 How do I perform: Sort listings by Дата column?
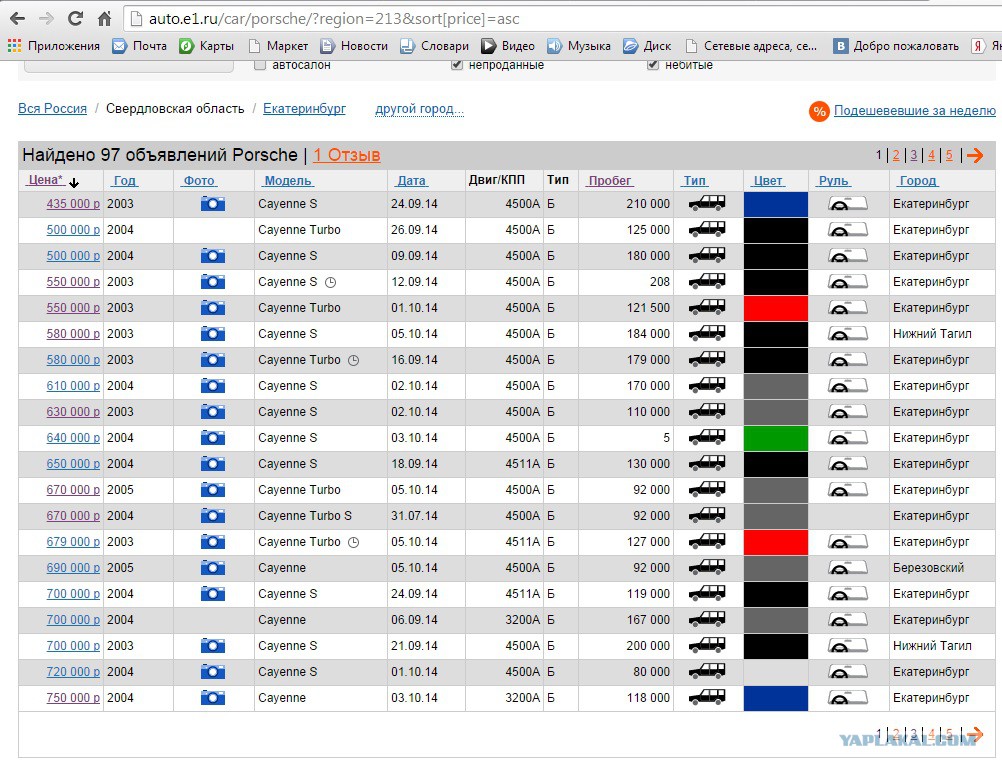click(411, 181)
